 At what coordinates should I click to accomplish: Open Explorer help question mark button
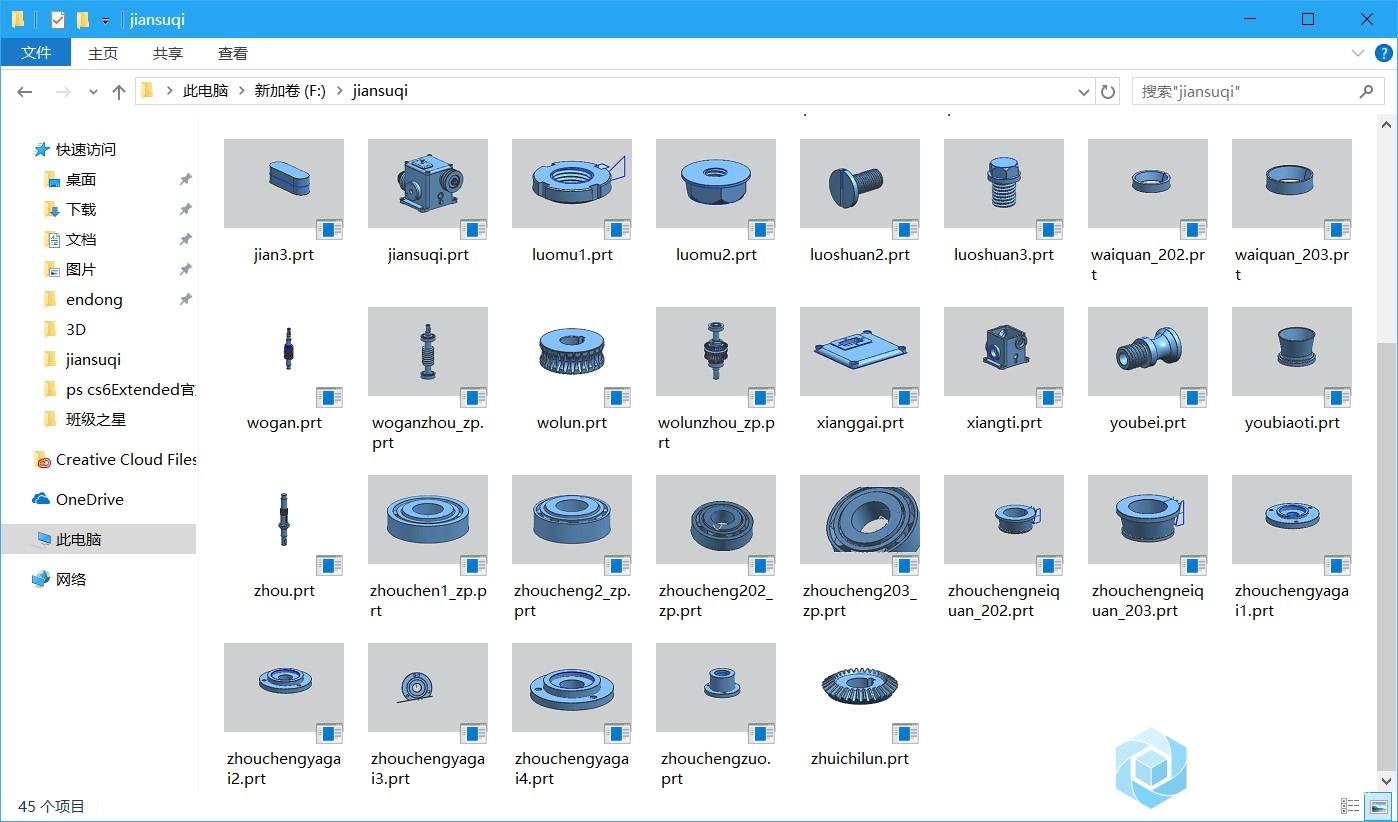click(1384, 53)
